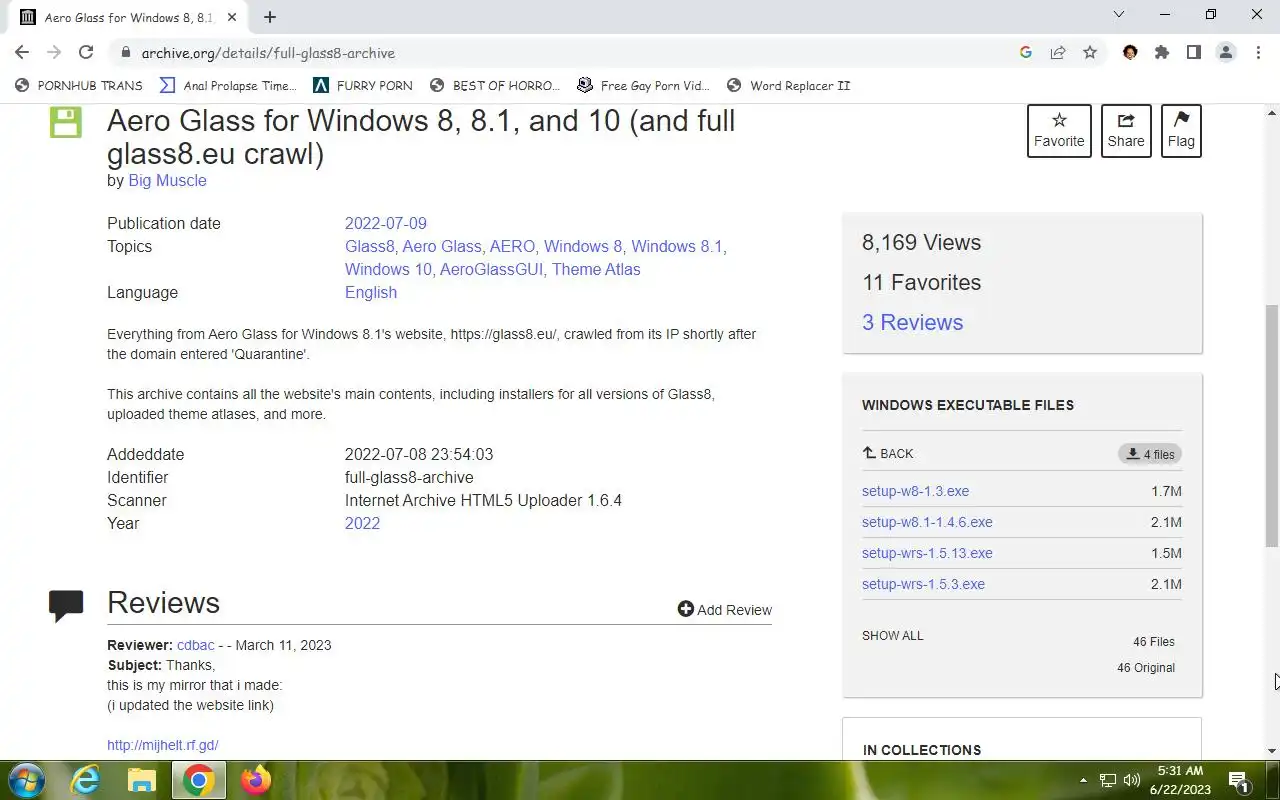This screenshot has width=1280, height=800.
Task: Launch Internet Explorer from the taskbar
Action: pos(85,780)
